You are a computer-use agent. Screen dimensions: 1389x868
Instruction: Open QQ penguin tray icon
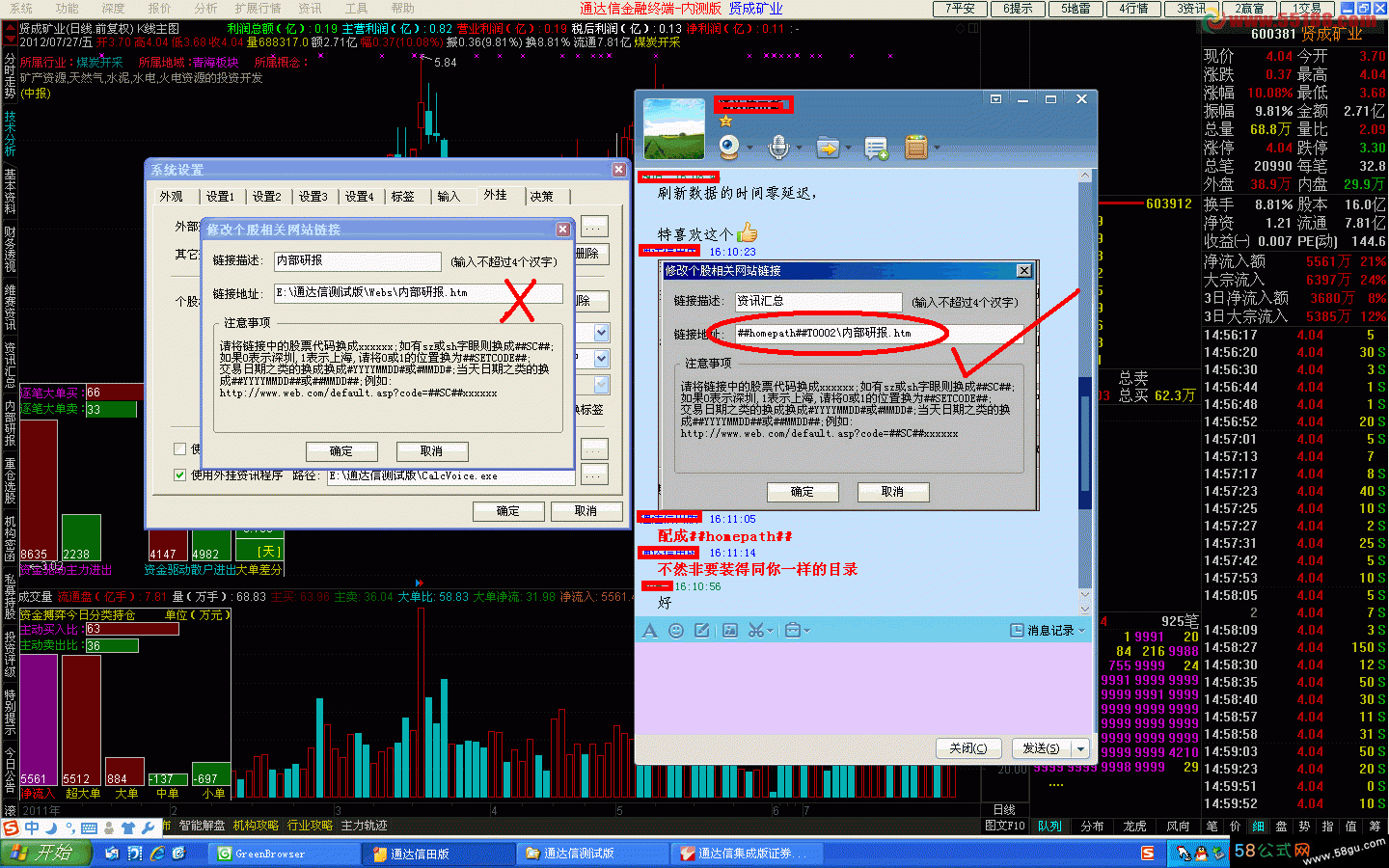point(1200,854)
